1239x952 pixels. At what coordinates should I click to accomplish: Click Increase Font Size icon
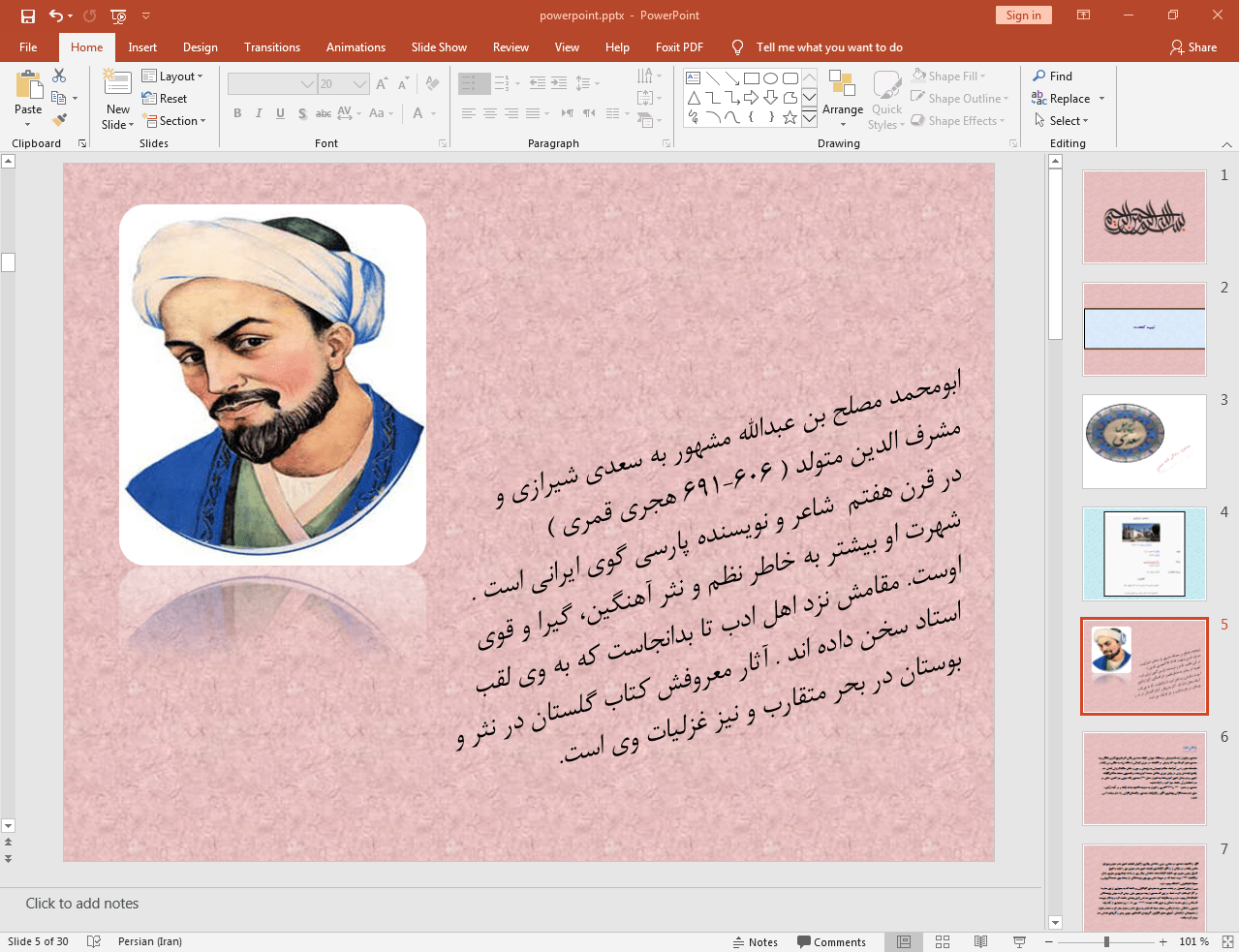point(383,84)
